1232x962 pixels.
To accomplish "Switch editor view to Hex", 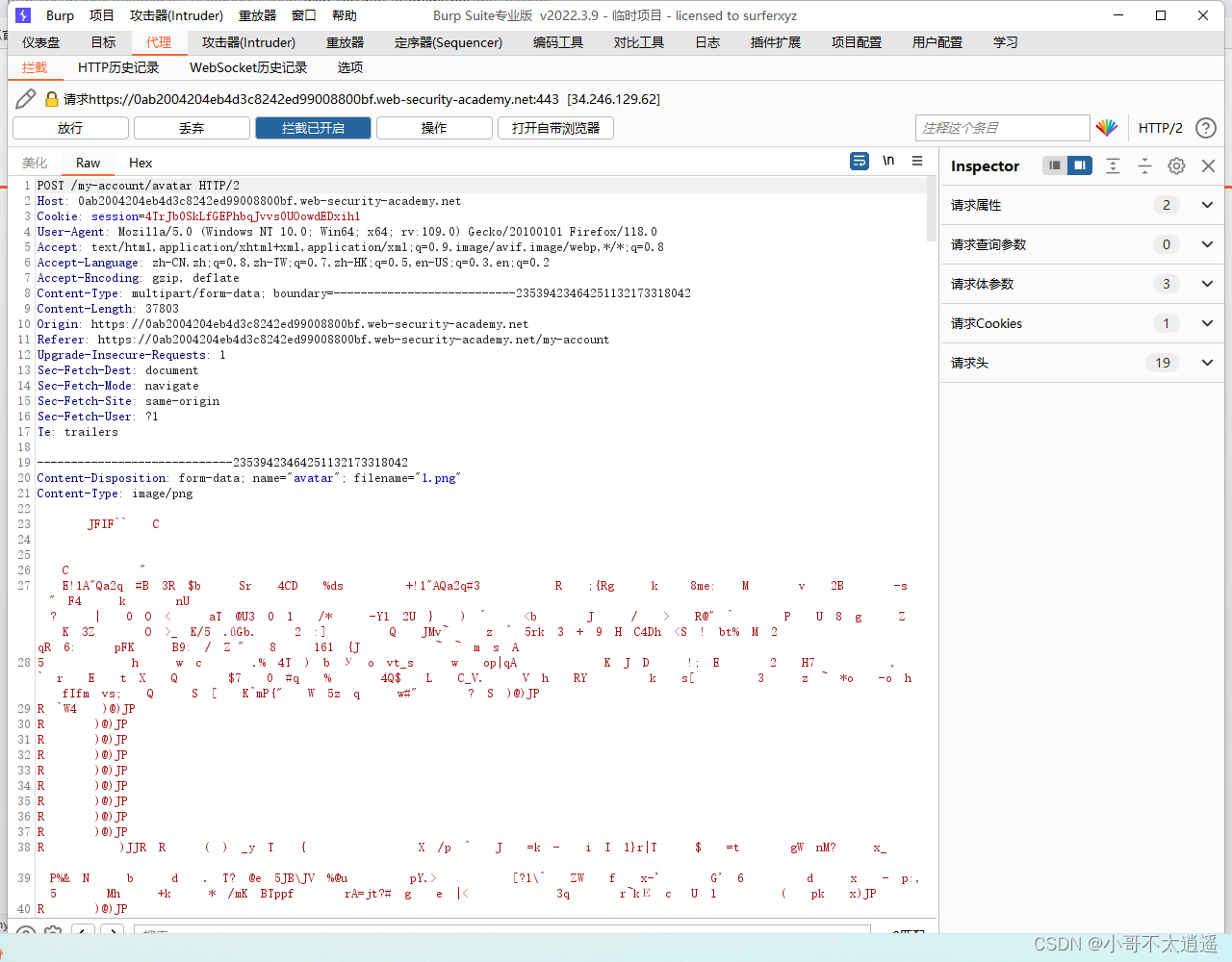I will point(141,163).
